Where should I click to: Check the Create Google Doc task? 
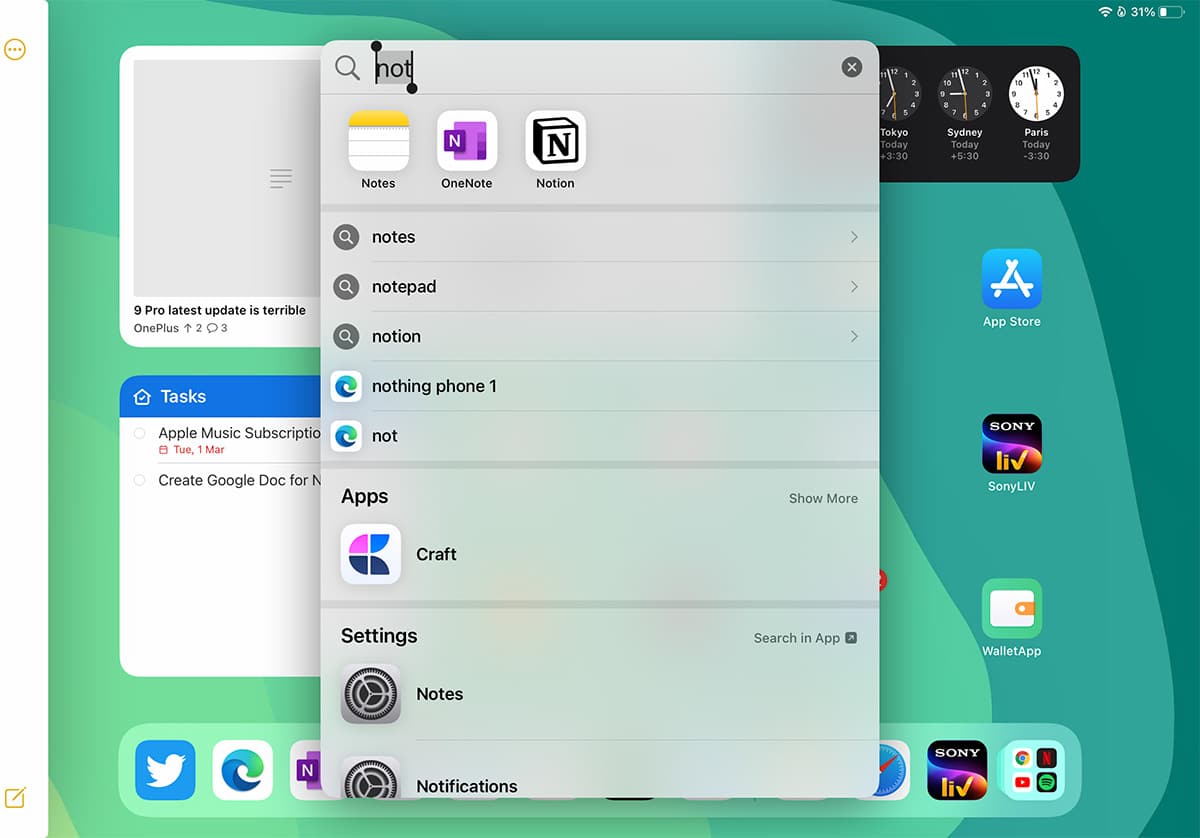click(140, 480)
